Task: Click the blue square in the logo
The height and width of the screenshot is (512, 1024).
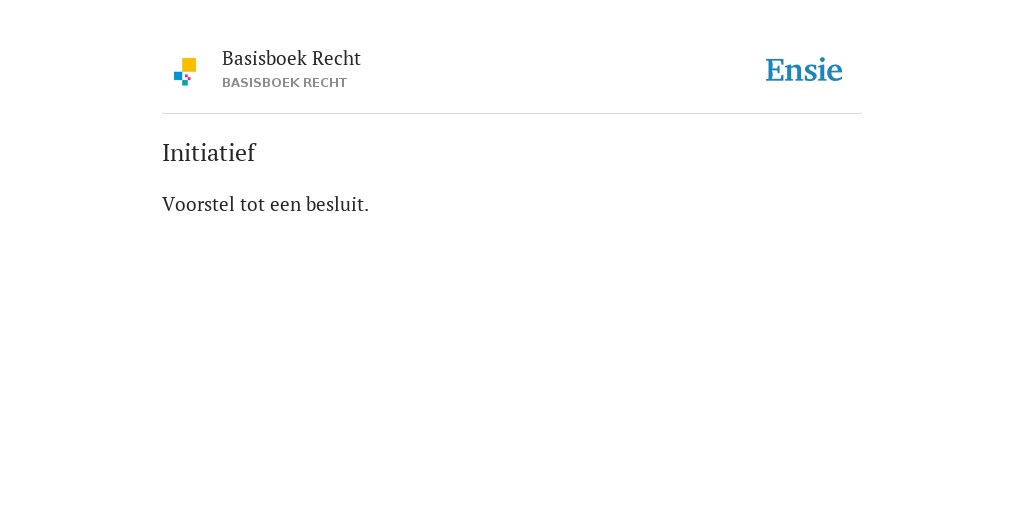Action: [178, 76]
